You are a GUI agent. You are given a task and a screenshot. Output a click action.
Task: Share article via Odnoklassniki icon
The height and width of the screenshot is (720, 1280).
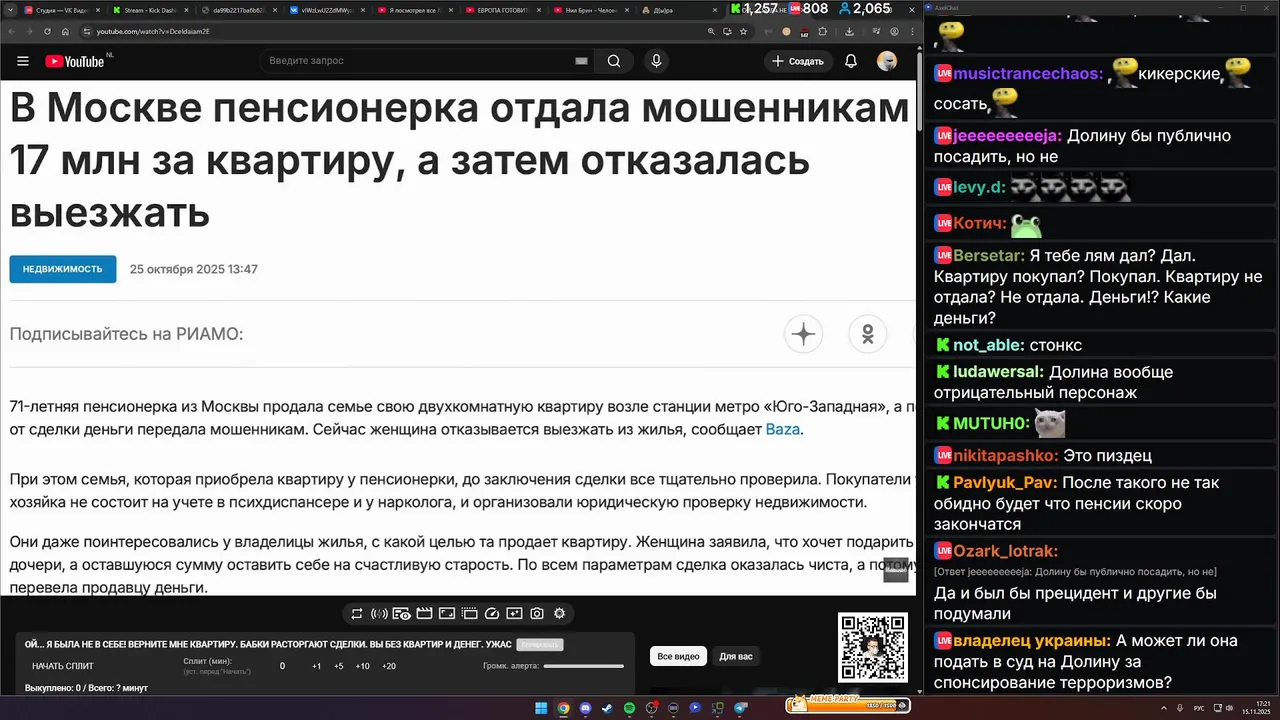coord(868,334)
